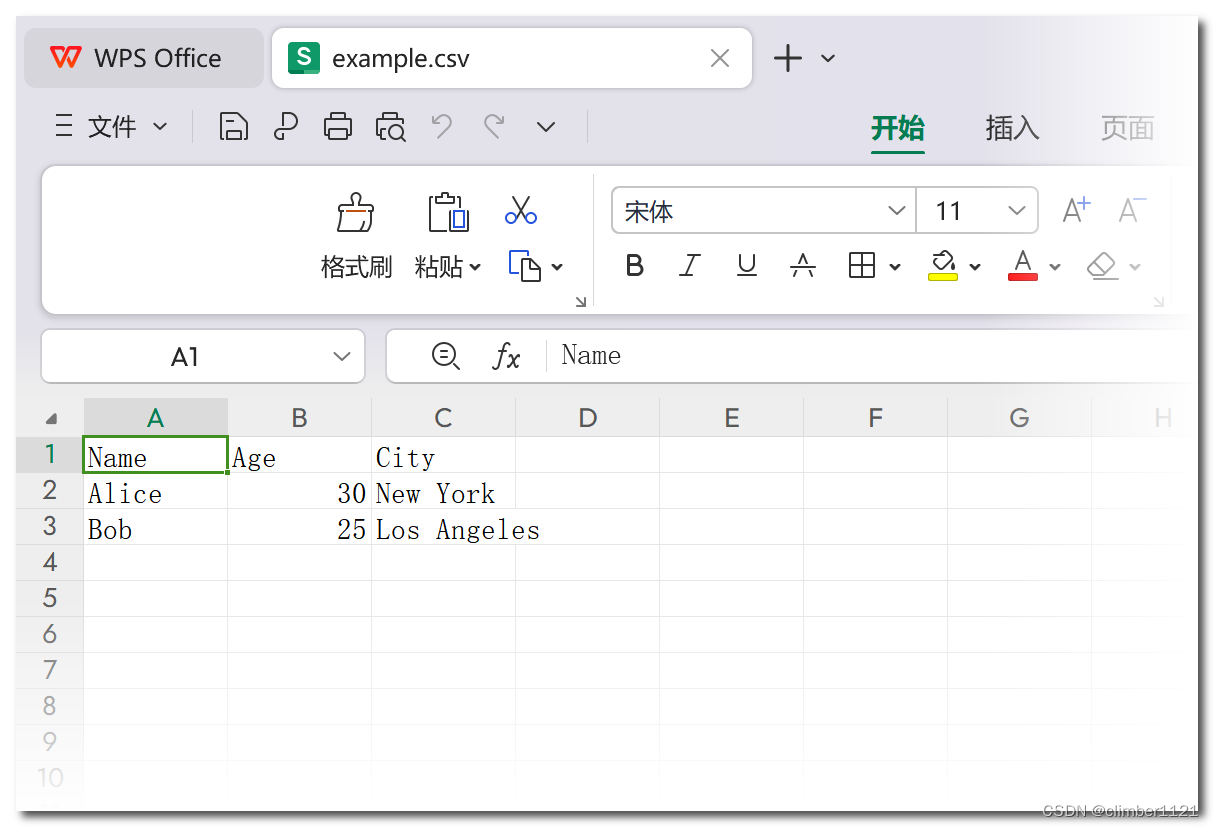This screenshot has height=827, width=1214.
Task: Select column D header
Action: click(587, 418)
